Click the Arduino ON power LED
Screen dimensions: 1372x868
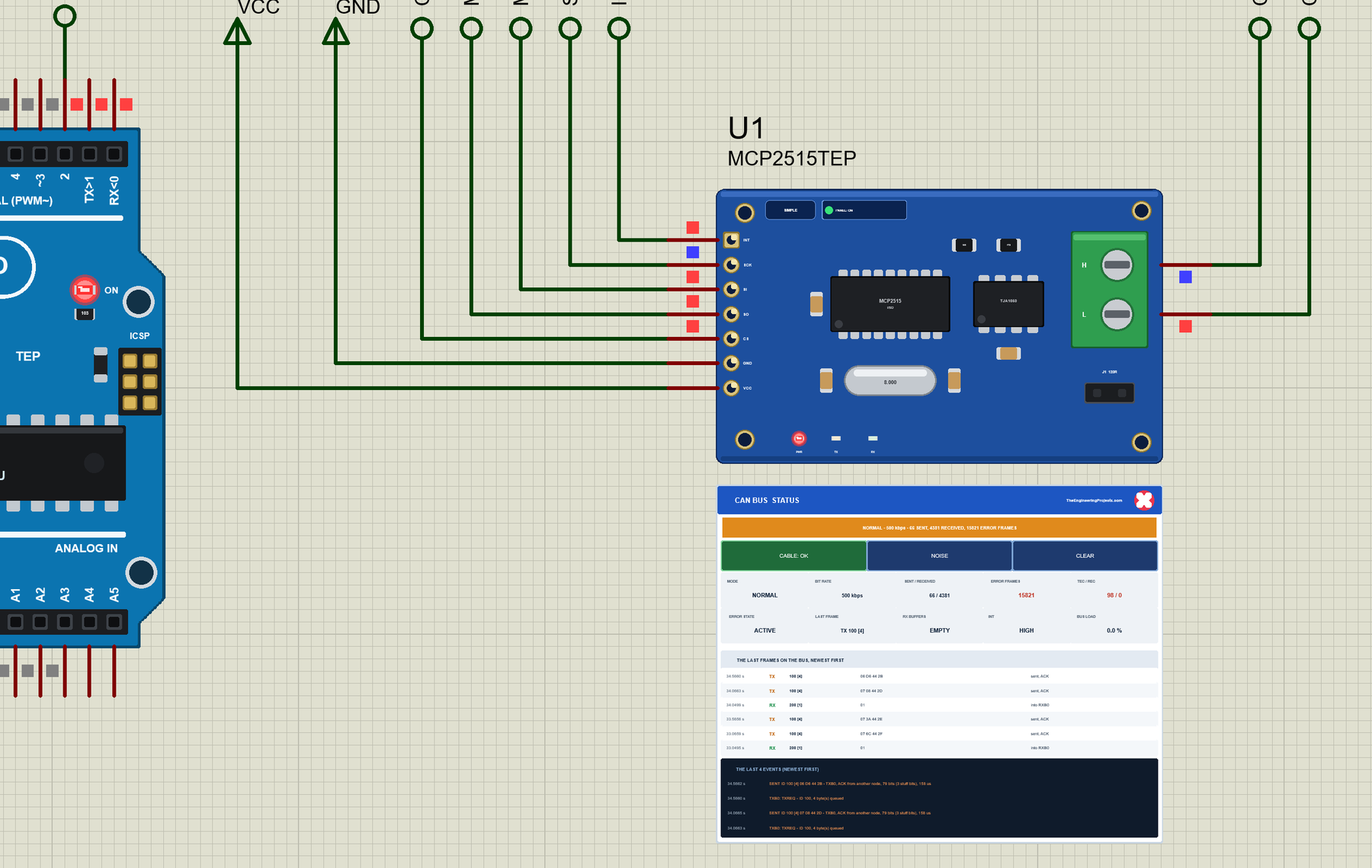(85, 290)
